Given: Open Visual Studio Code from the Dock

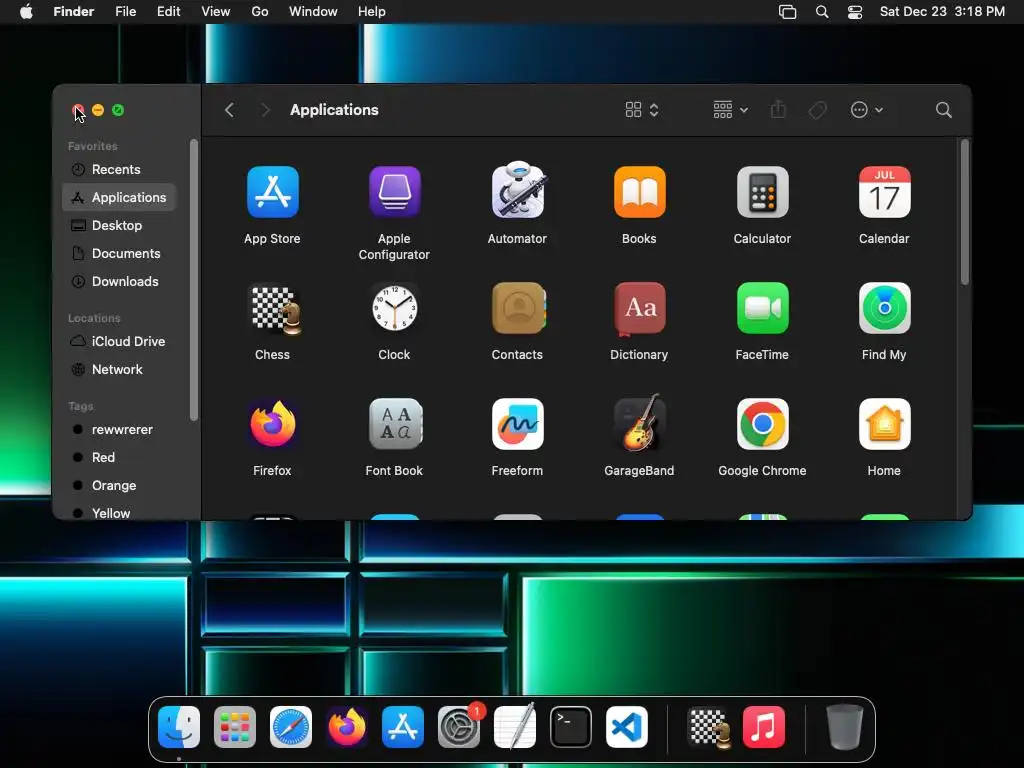Looking at the screenshot, I should pyautogui.click(x=627, y=727).
